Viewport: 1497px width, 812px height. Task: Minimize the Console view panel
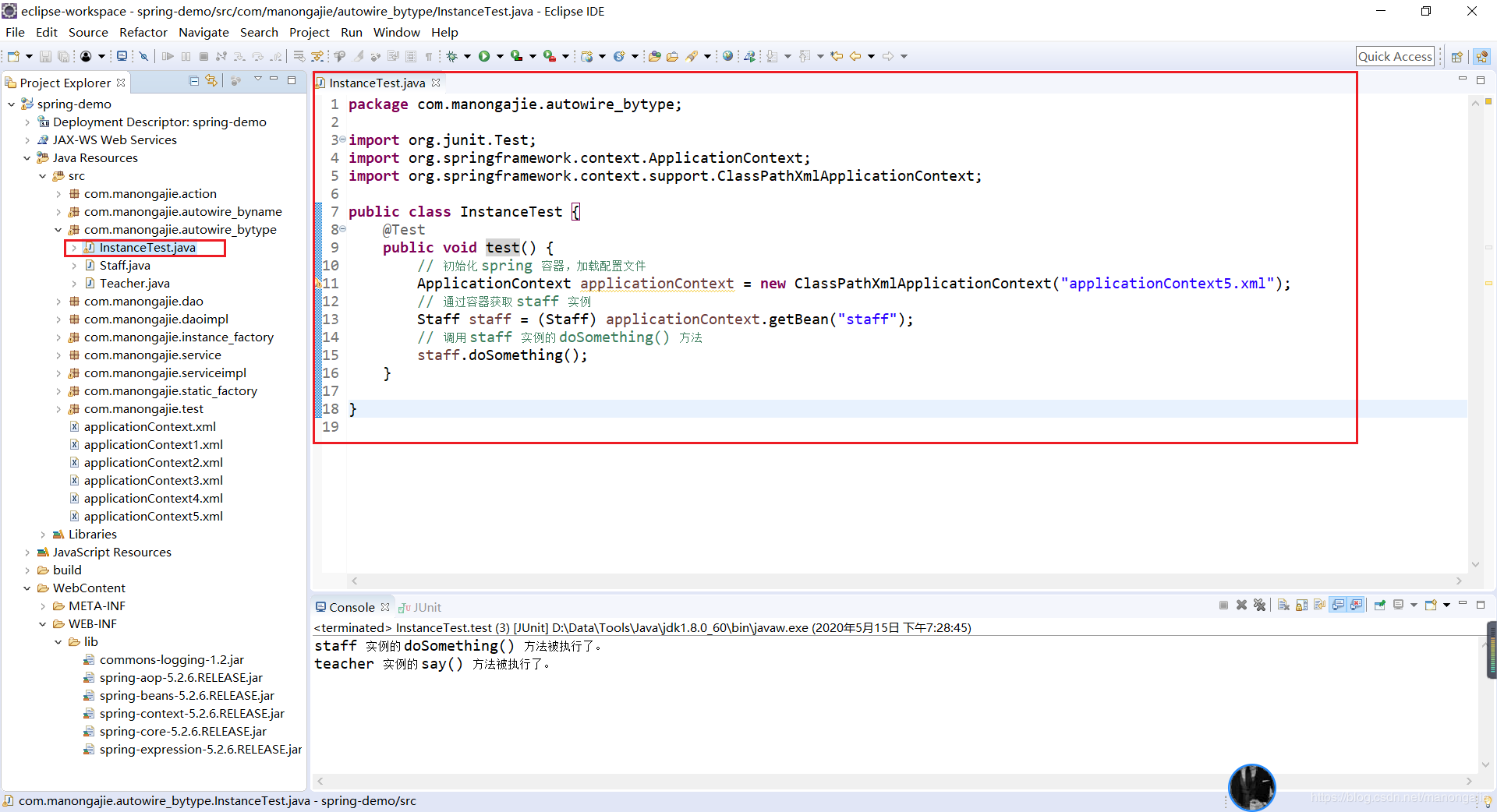[x=1463, y=604]
